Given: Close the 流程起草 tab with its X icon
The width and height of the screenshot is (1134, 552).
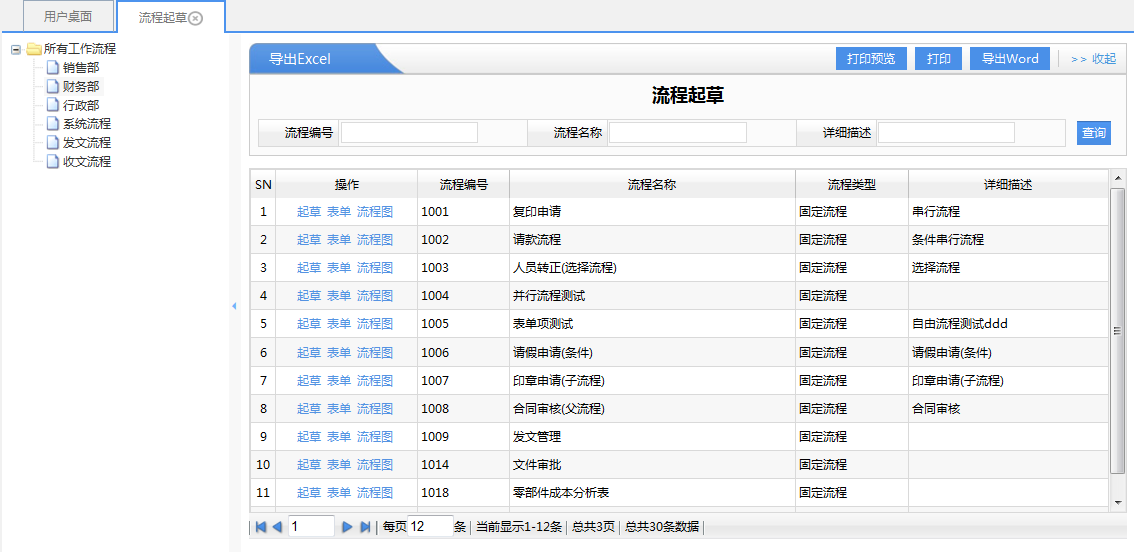Looking at the screenshot, I should 196,18.
